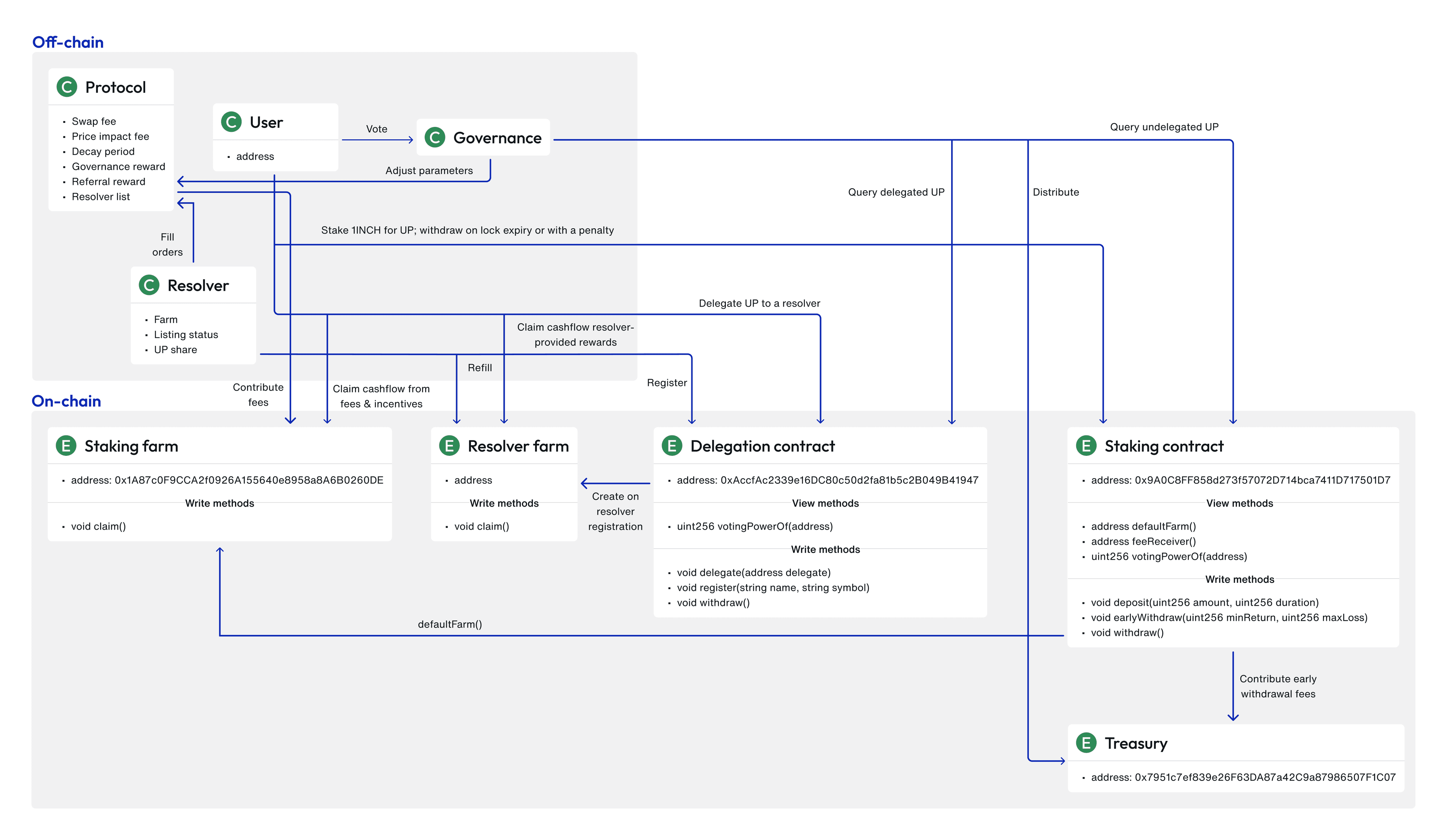Click the void earlyWithdraw method entry
The image size is (1447, 840).
coord(1229,618)
